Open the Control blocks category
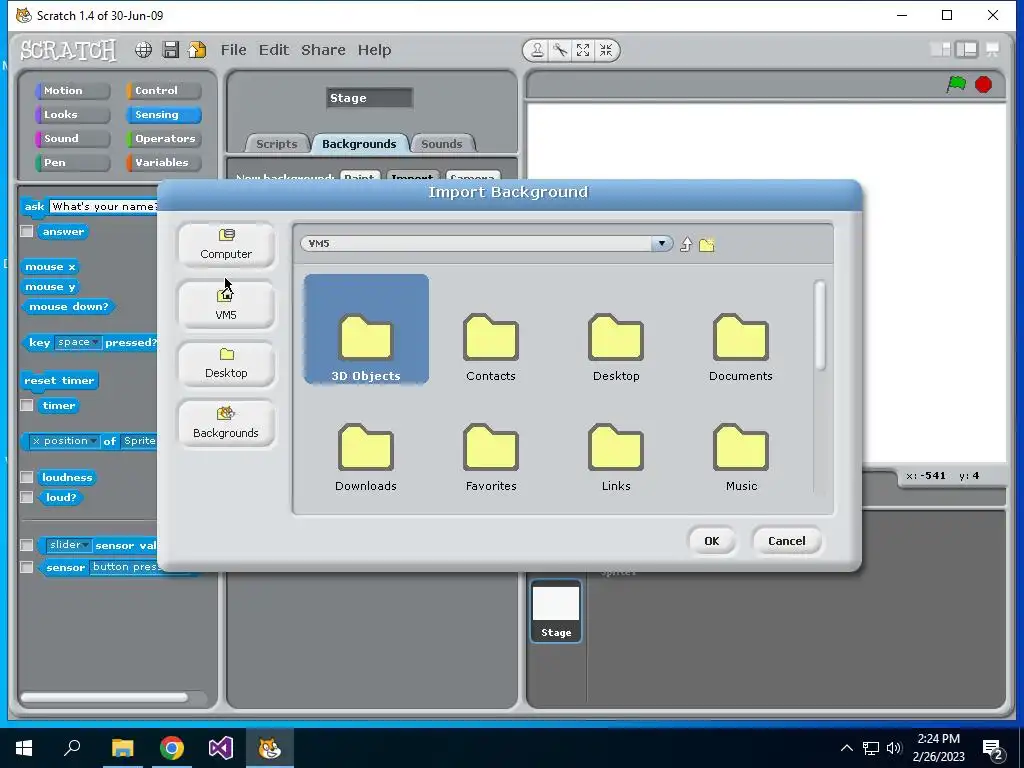This screenshot has width=1024, height=768. tap(163, 90)
